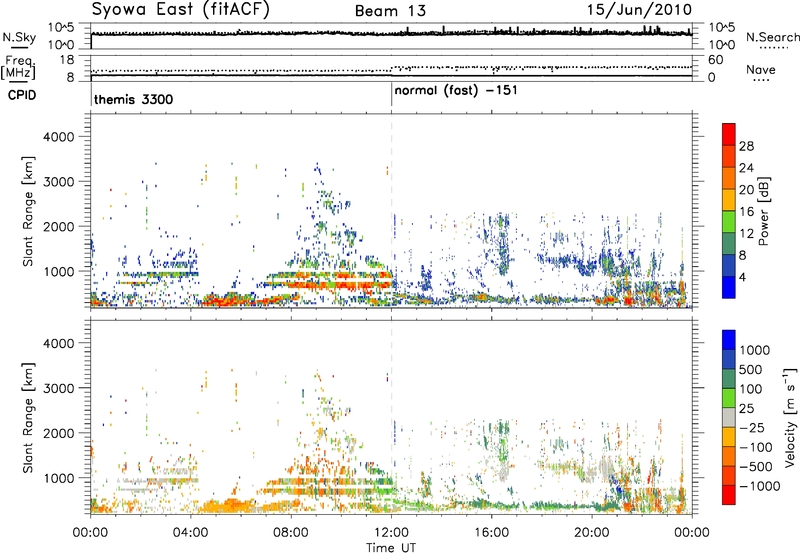Click the power panel 'Slant Range [km]' label
The image size is (800, 554).
pyautogui.click(x=28, y=211)
